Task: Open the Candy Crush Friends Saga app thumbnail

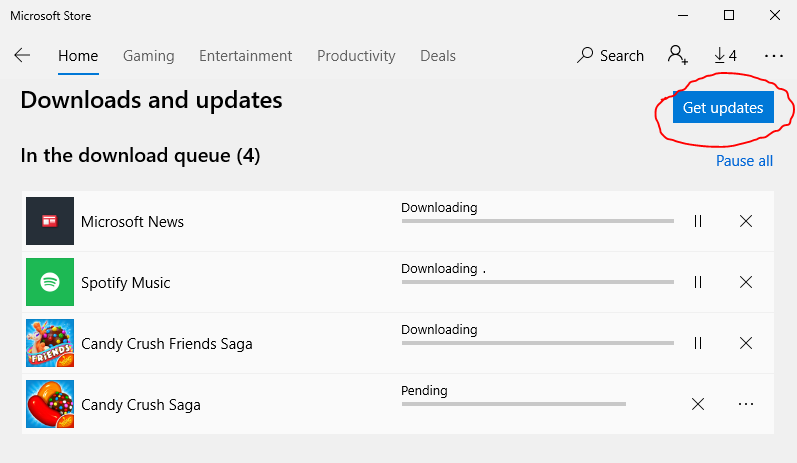Action: [x=50, y=343]
